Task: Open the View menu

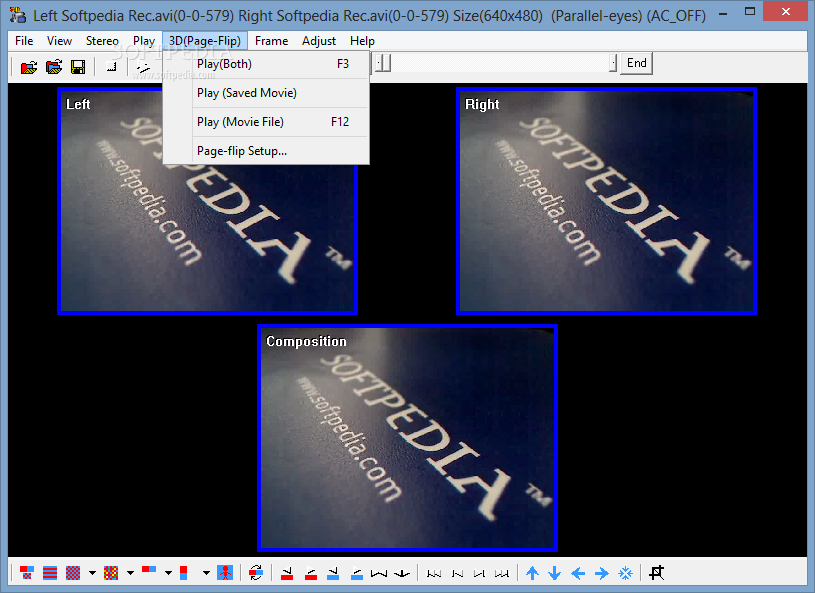Action: coord(59,41)
